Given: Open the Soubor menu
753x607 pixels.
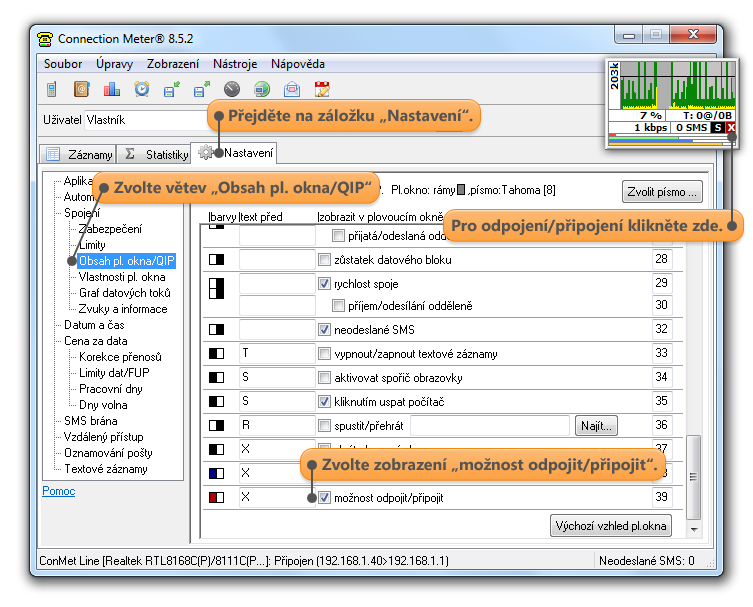Looking at the screenshot, I should click(x=63, y=64).
